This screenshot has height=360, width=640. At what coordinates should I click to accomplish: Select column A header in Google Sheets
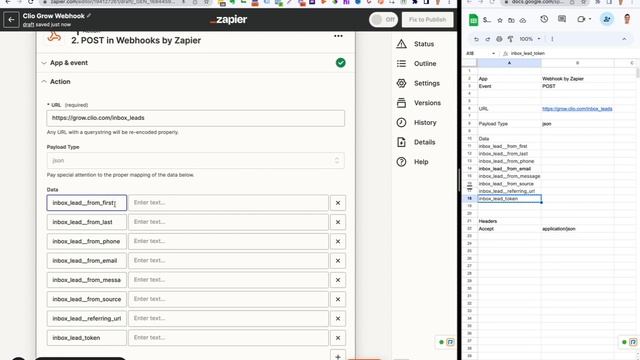tap(509, 63)
